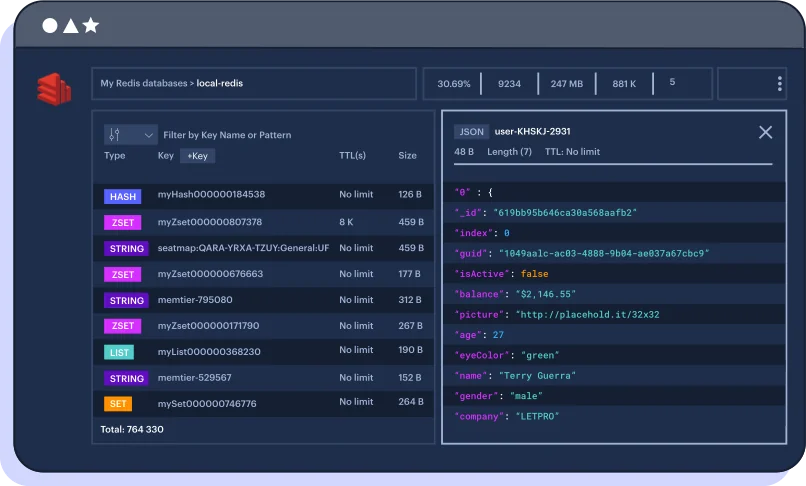Click the seatmap:QARA-YRXA-TZUY string key

(x=243, y=248)
